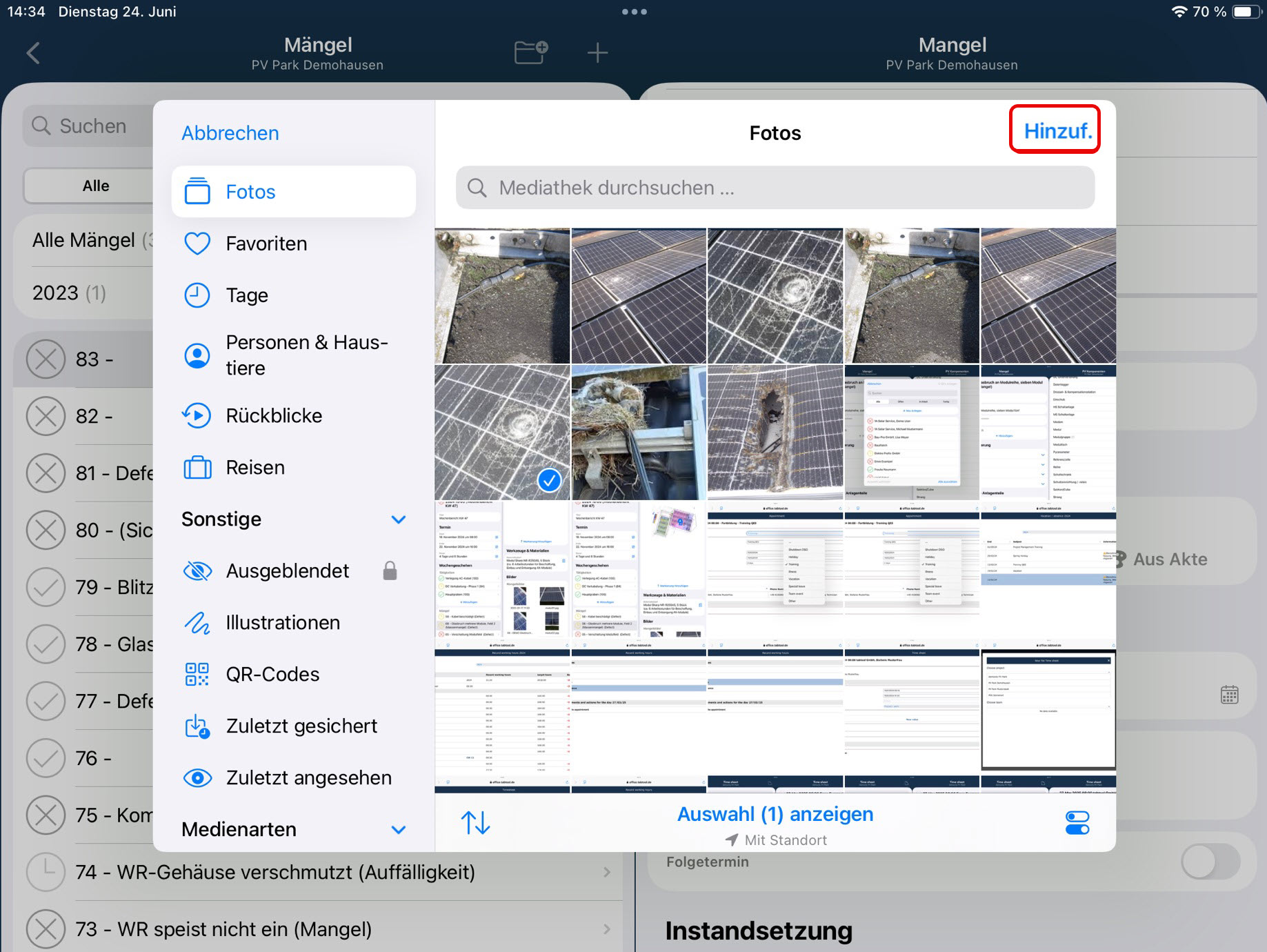Open Personen & Haustiere album
1267x952 pixels.
click(294, 355)
